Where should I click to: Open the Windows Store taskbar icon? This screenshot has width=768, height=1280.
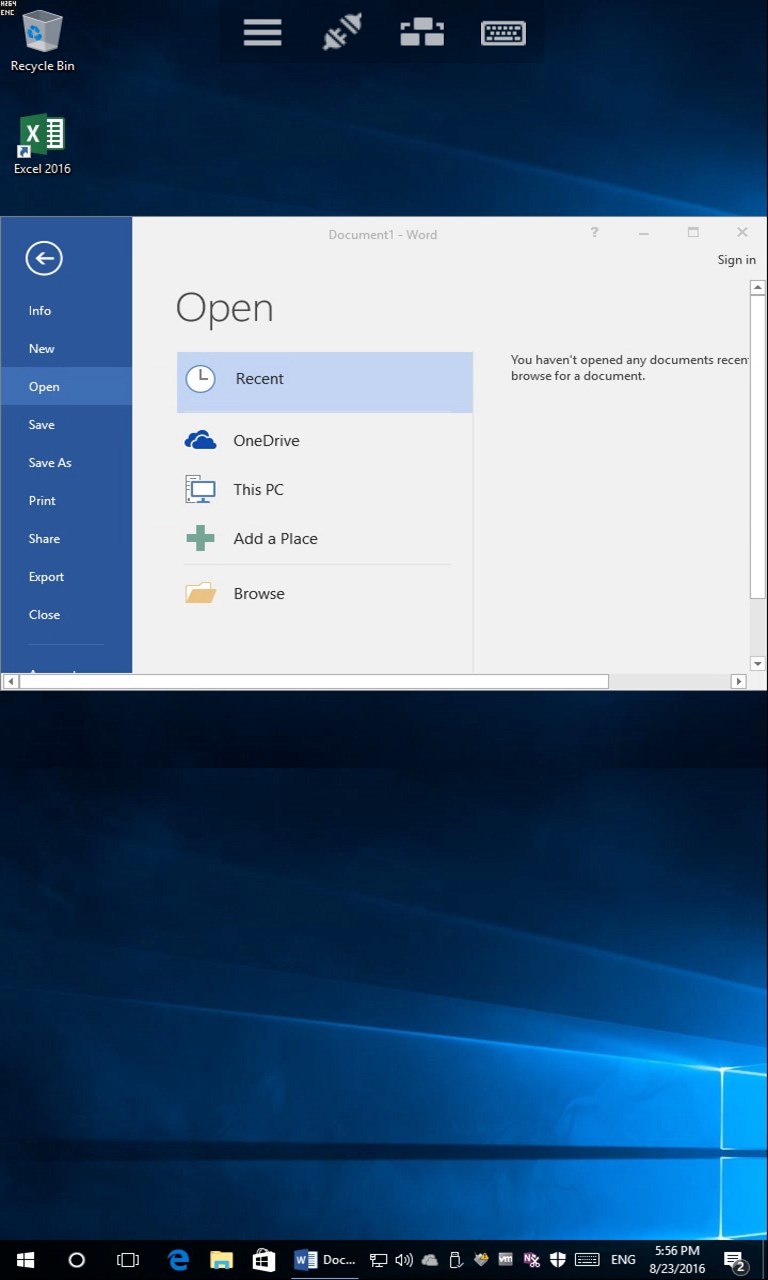(264, 1260)
